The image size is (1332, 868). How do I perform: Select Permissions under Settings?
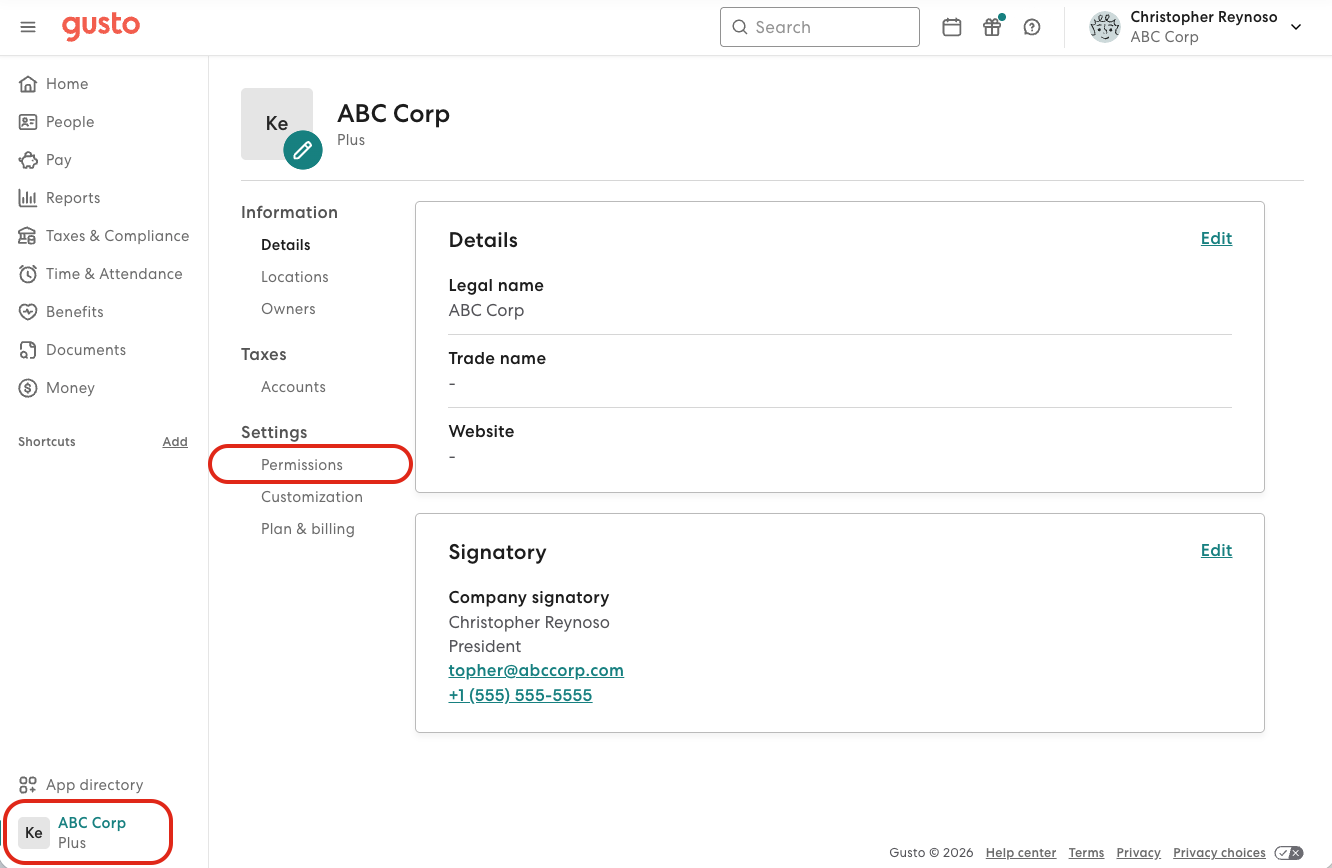click(x=302, y=465)
